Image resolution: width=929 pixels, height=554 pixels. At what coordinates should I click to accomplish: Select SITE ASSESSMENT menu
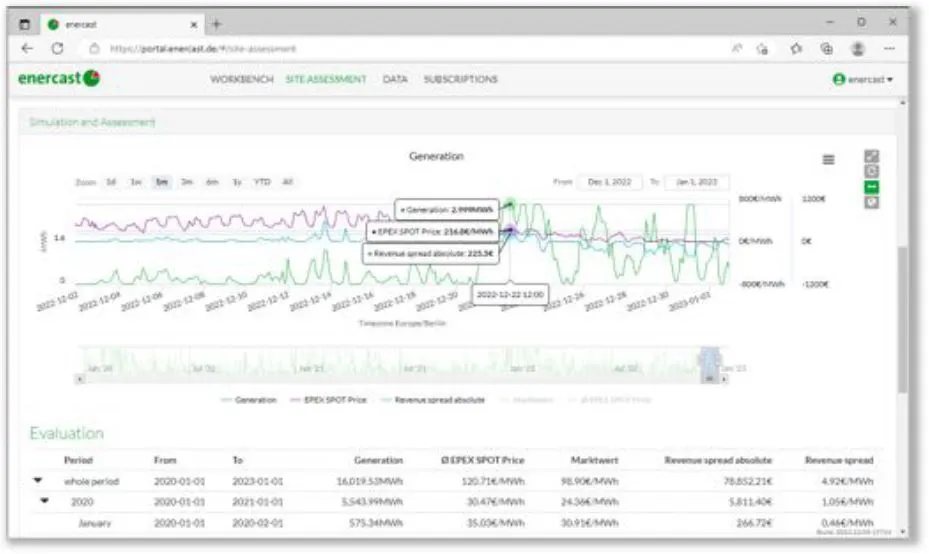tap(326, 79)
